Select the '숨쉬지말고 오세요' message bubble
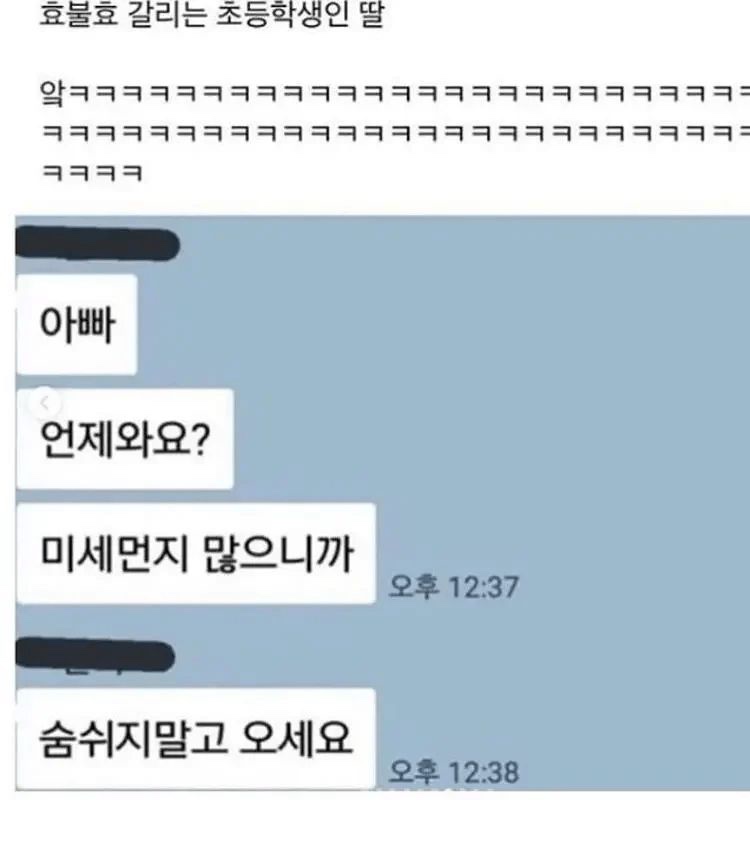The image size is (750, 843). (x=196, y=739)
